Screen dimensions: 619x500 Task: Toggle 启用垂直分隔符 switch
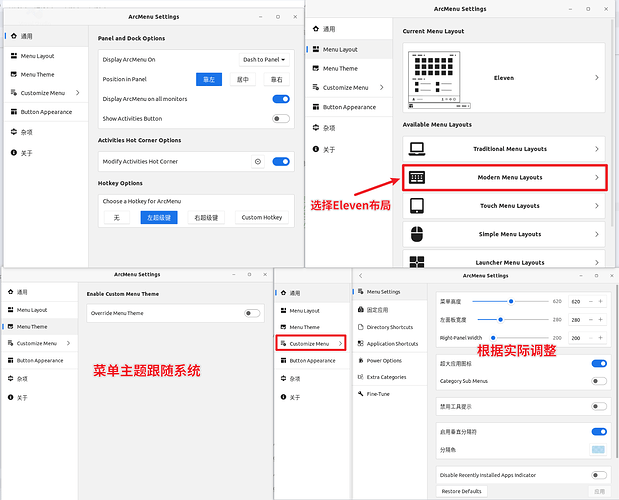(599, 432)
